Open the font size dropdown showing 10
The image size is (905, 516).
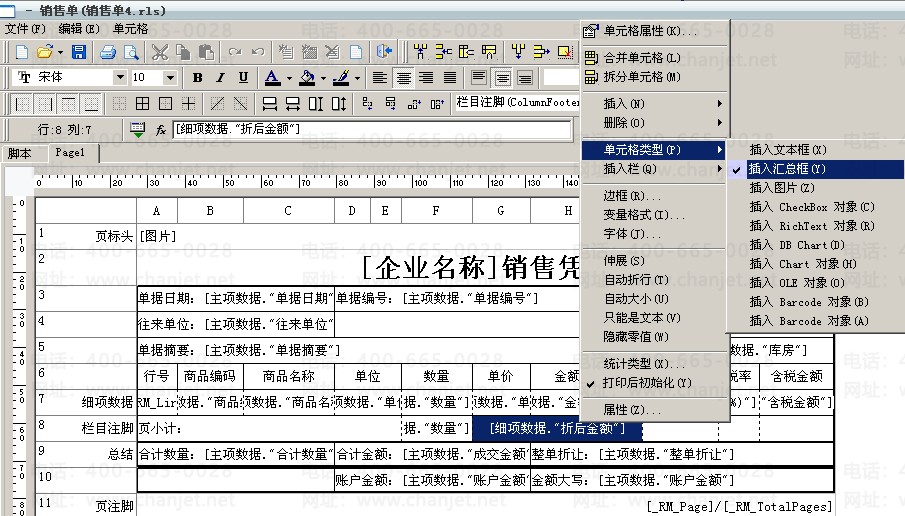(170, 77)
